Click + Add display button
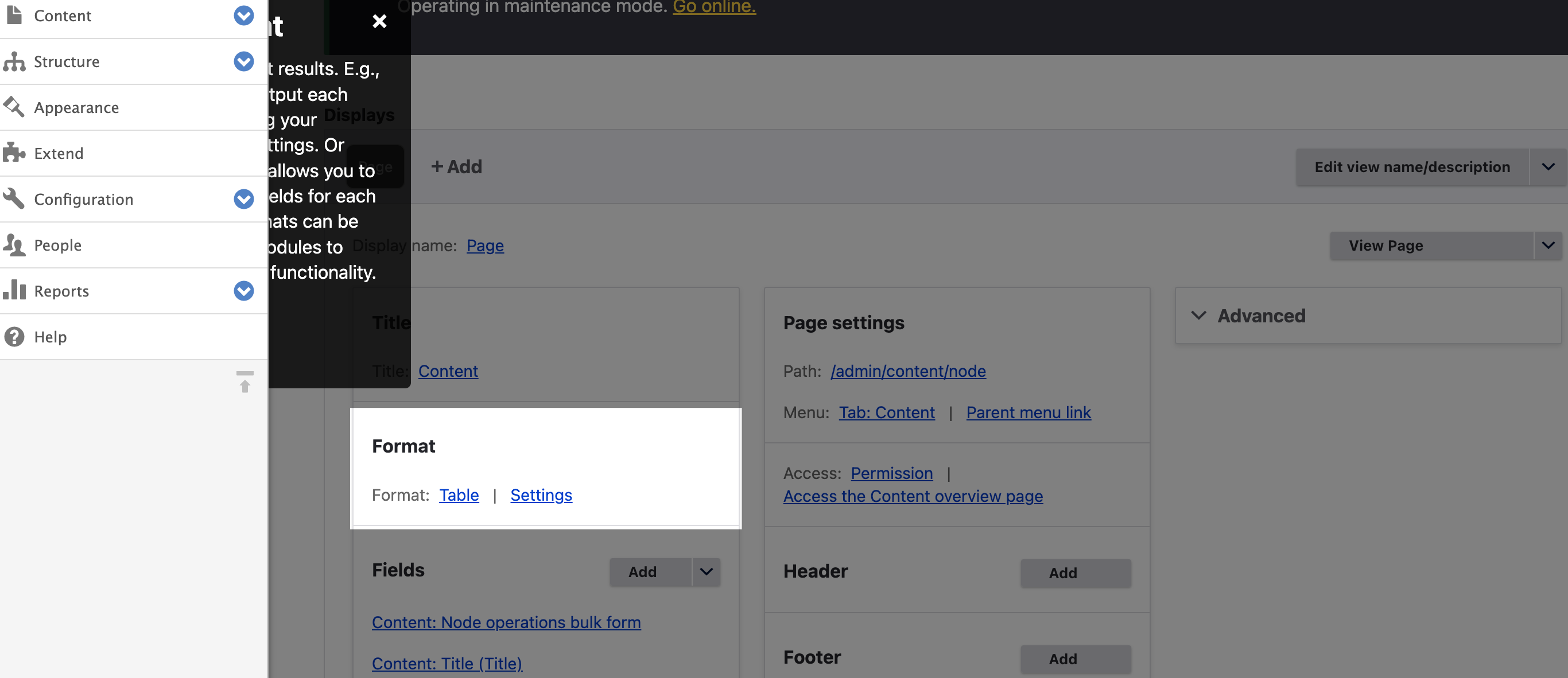The width and height of the screenshot is (1568, 678). point(456,166)
